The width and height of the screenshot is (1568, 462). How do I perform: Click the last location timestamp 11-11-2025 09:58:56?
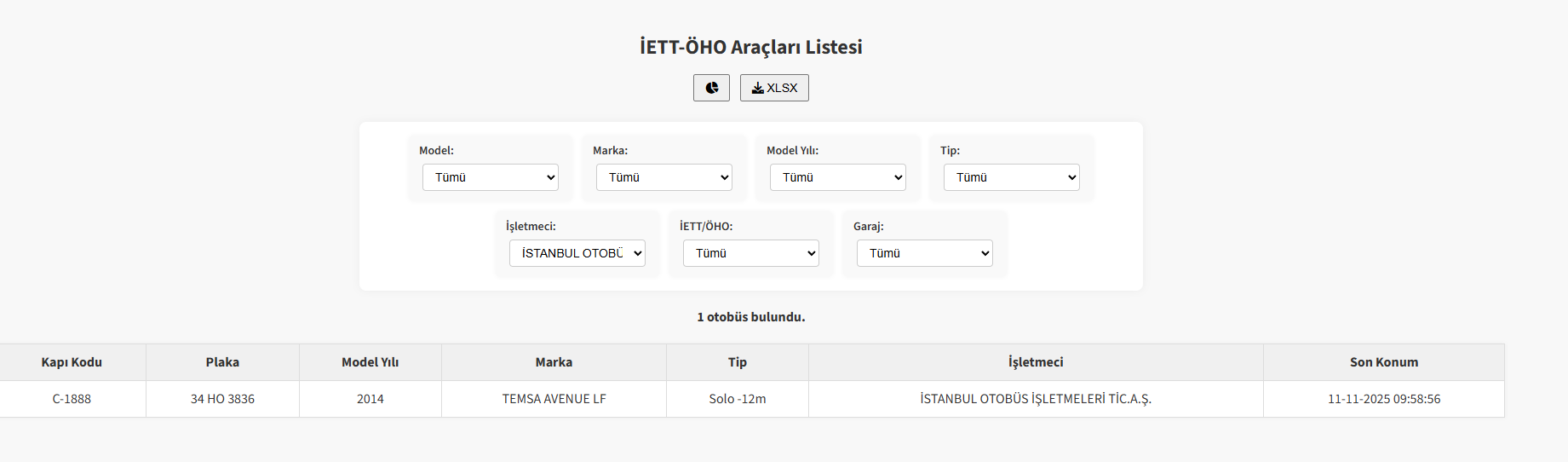coord(1384,399)
